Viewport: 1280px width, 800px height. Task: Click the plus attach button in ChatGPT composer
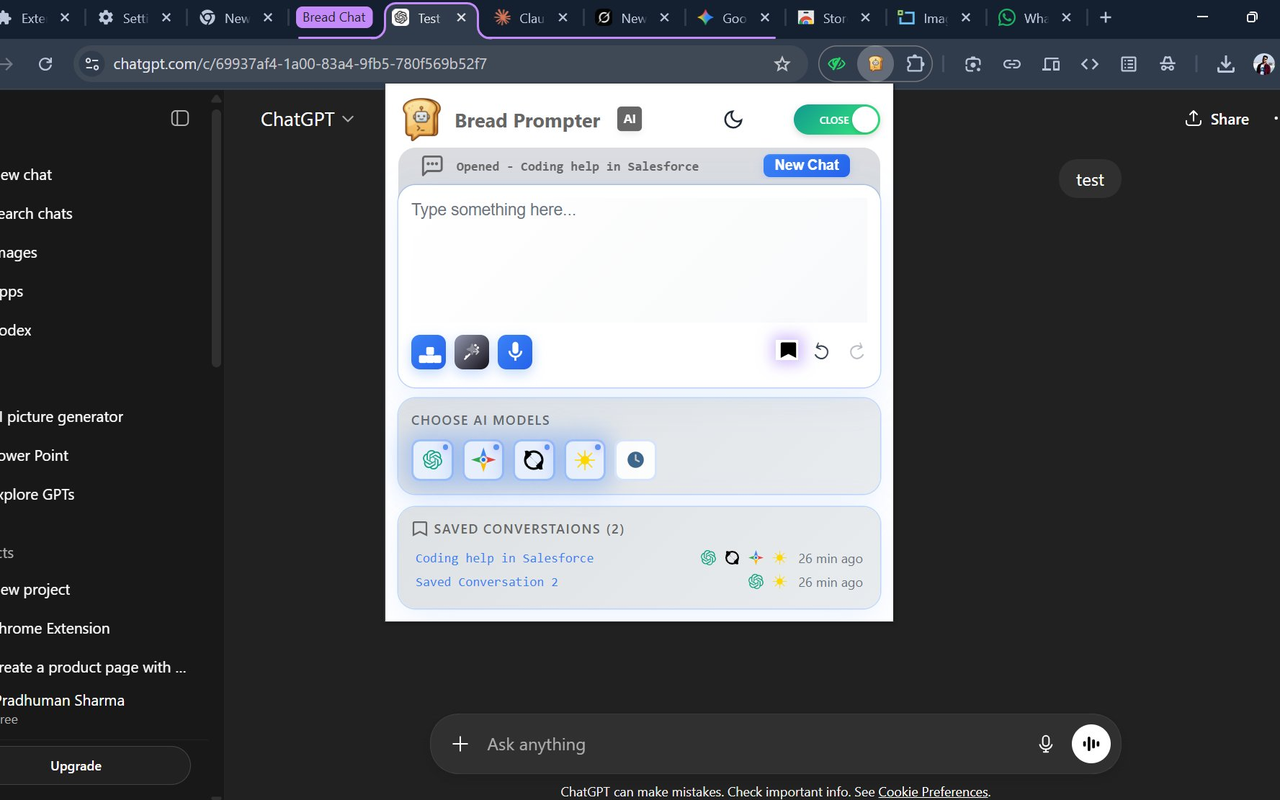(460, 744)
